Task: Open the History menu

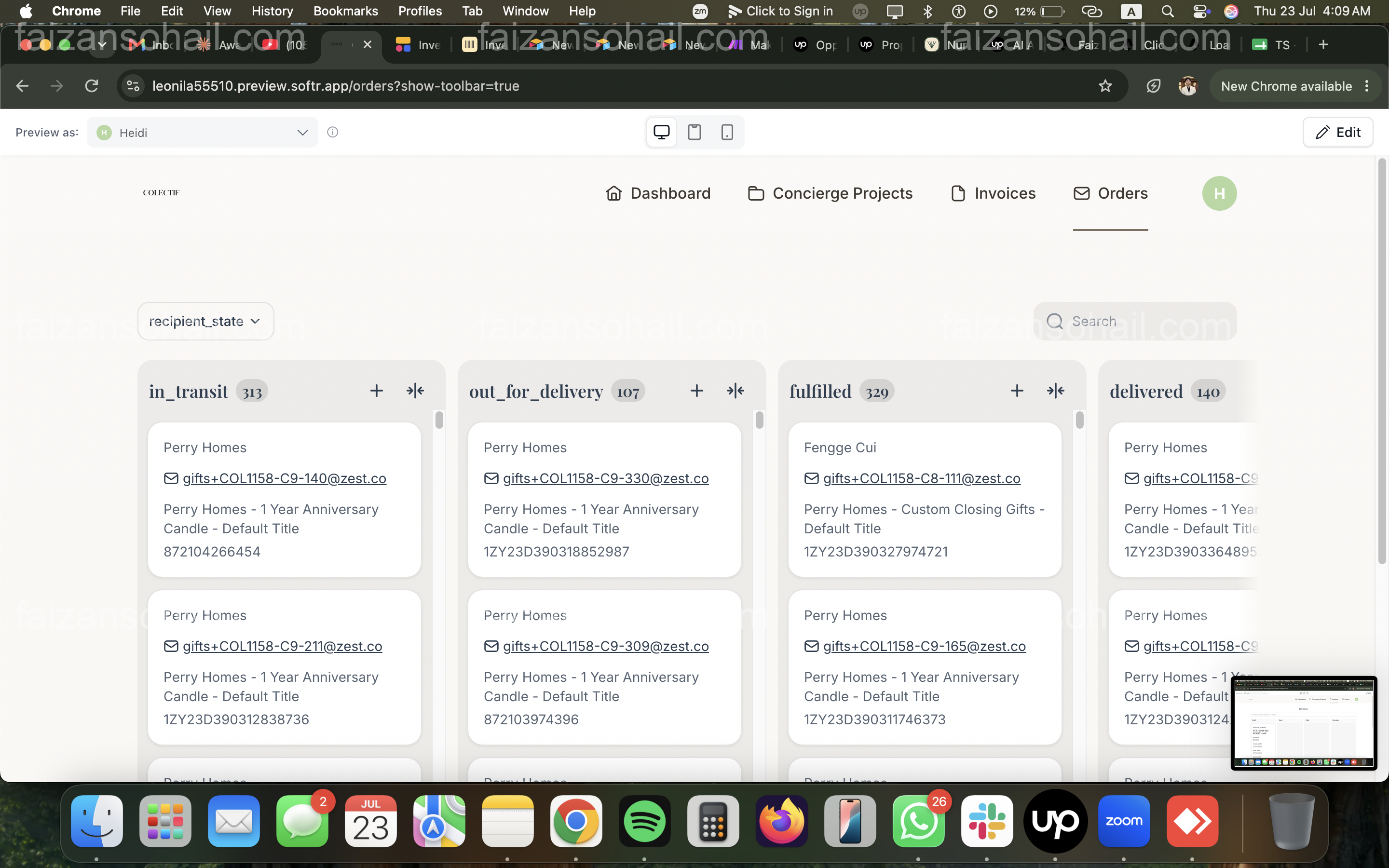Action: point(272,11)
